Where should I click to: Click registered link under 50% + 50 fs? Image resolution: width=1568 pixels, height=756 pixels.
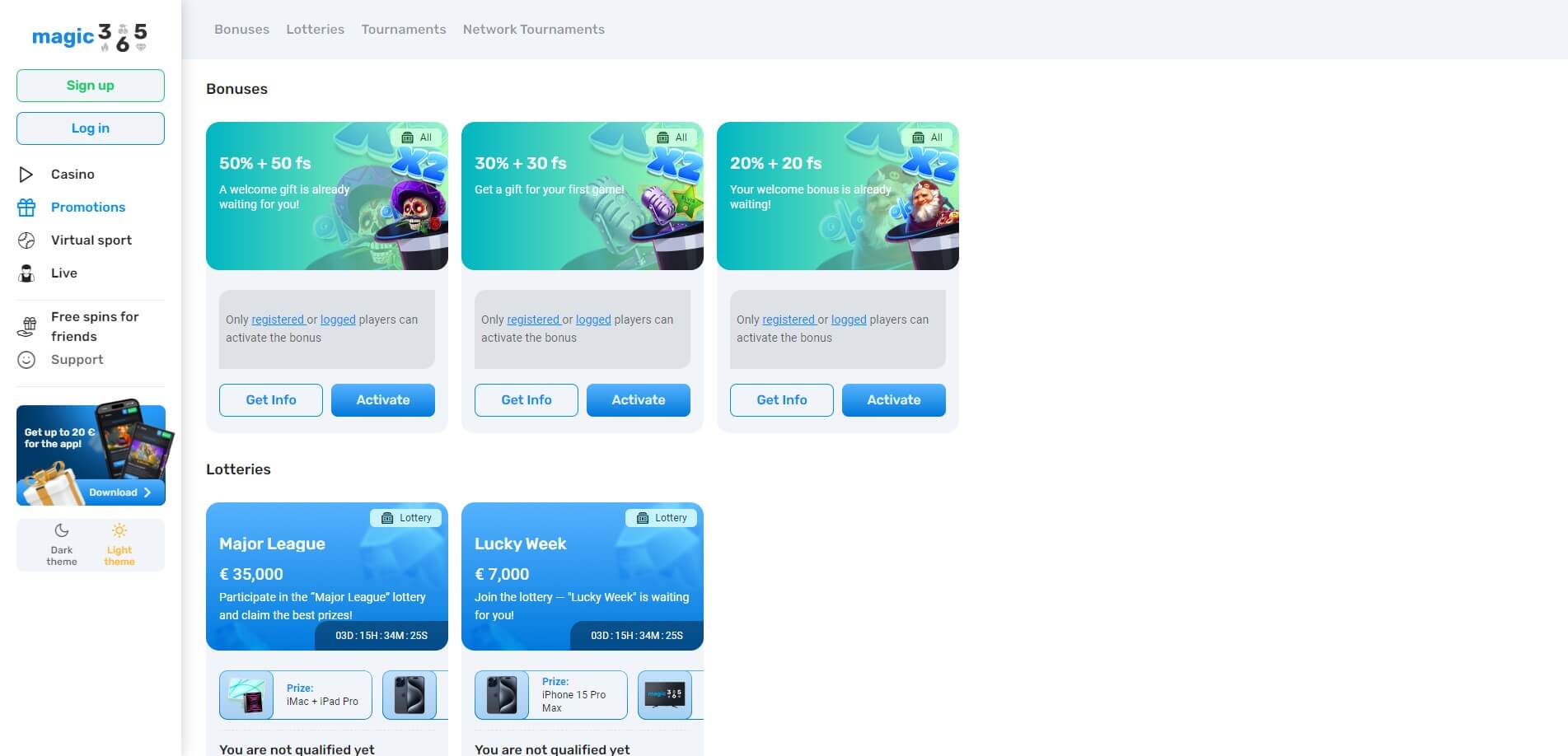click(x=278, y=320)
